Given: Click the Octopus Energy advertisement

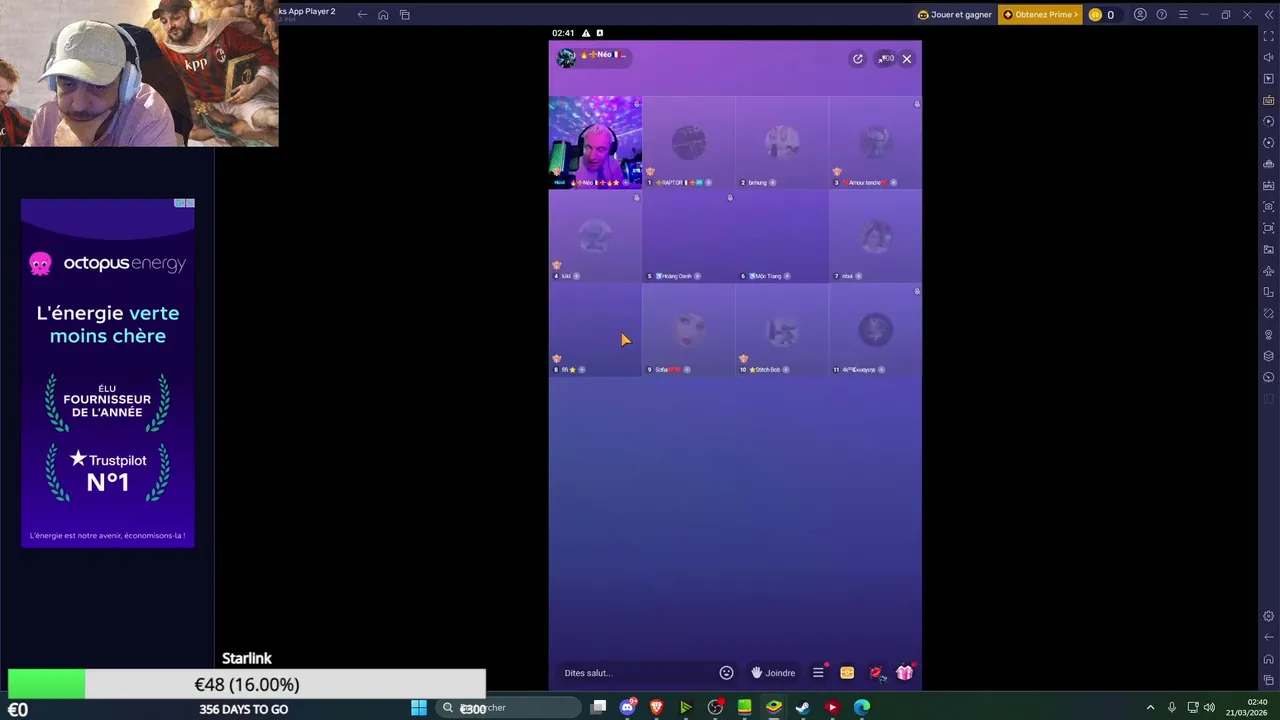Looking at the screenshot, I should pyautogui.click(x=108, y=372).
